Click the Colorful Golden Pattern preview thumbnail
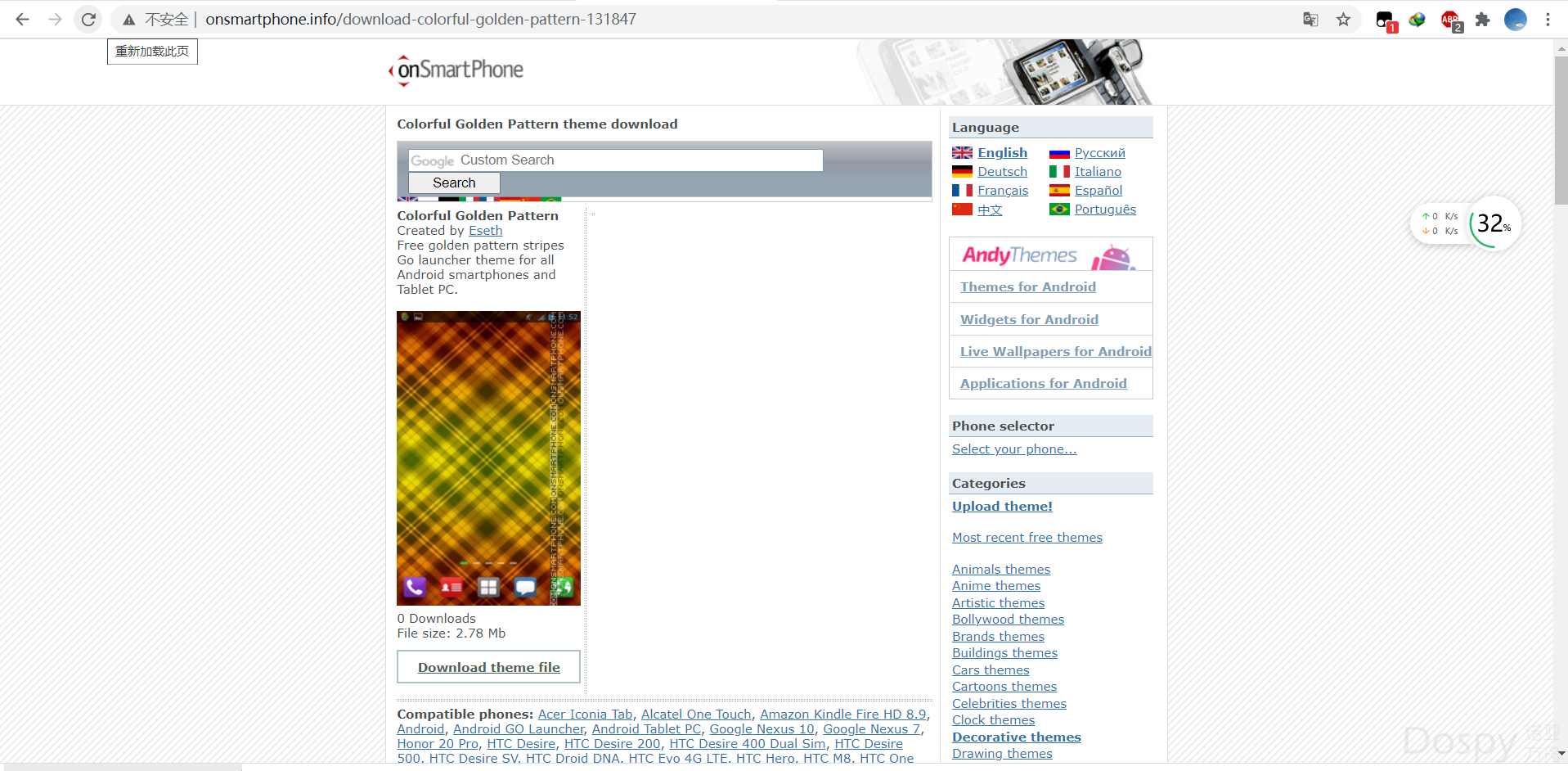Image resolution: width=1568 pixels, height=771 pixels. (488, 458)
